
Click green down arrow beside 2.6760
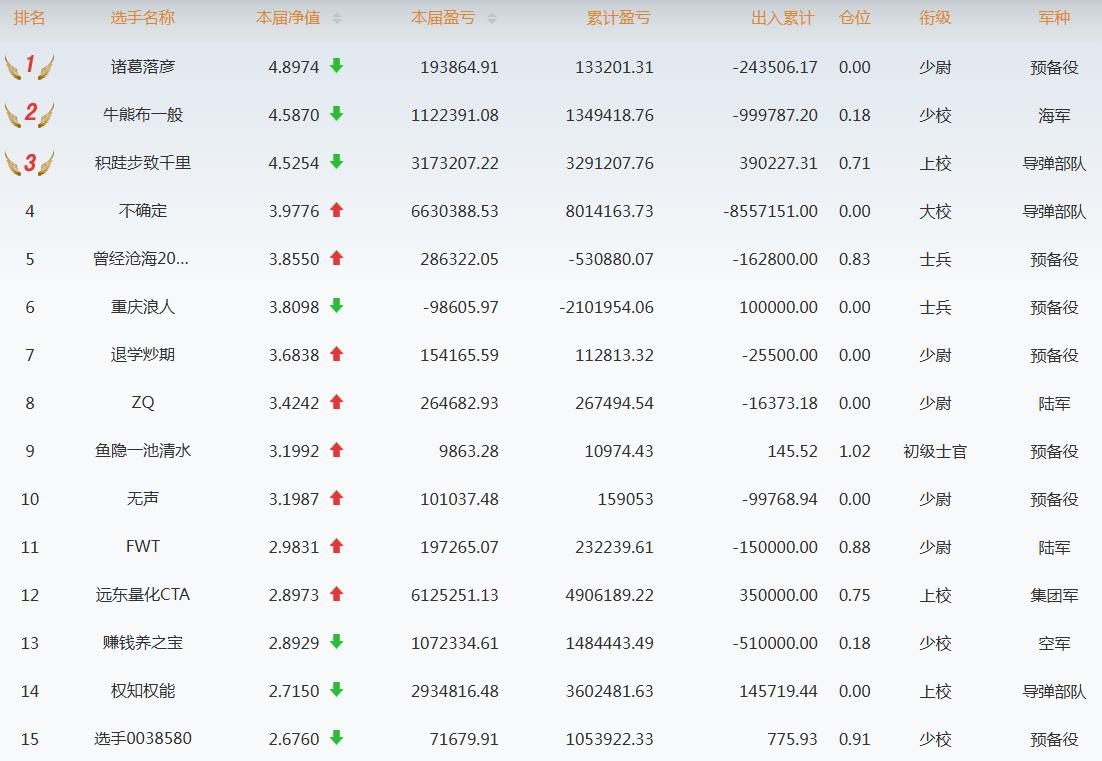click(x=337, y=738)
